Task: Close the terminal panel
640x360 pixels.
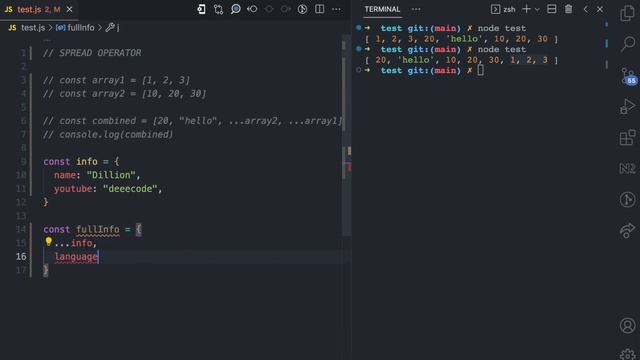Action: click(x=600, y=9)
